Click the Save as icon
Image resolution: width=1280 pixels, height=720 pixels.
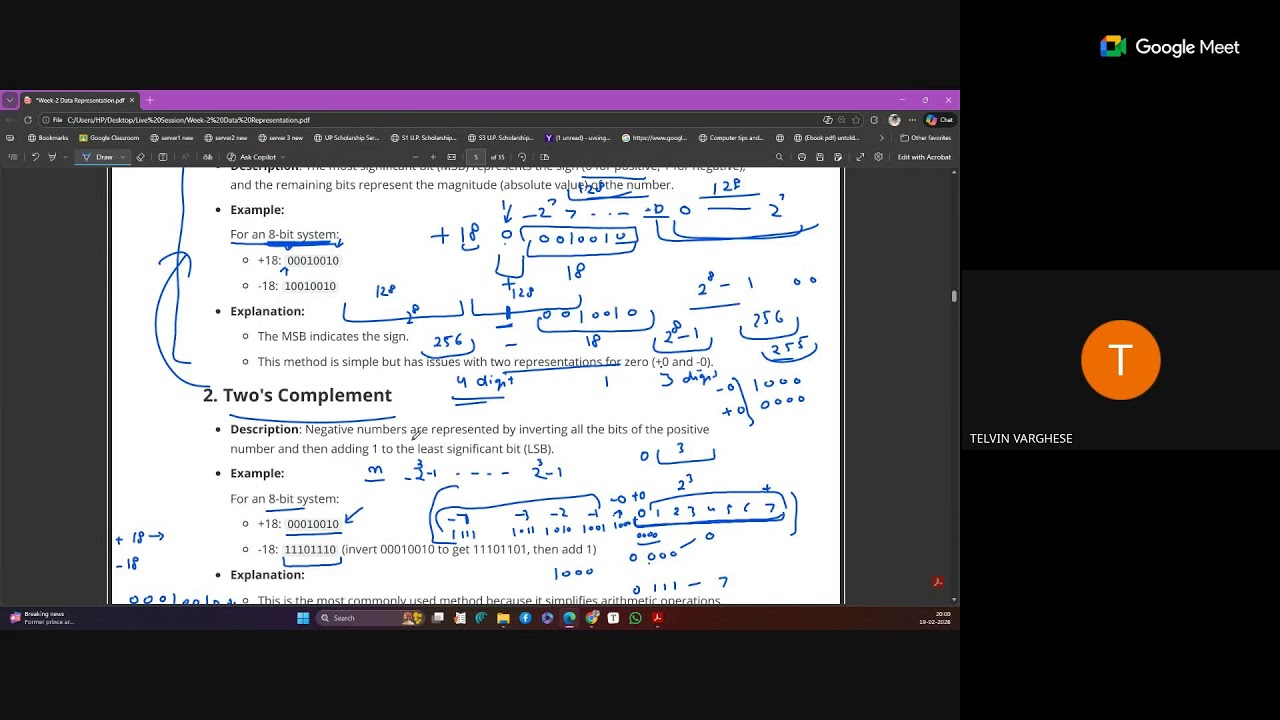click(x=838, y=157)
